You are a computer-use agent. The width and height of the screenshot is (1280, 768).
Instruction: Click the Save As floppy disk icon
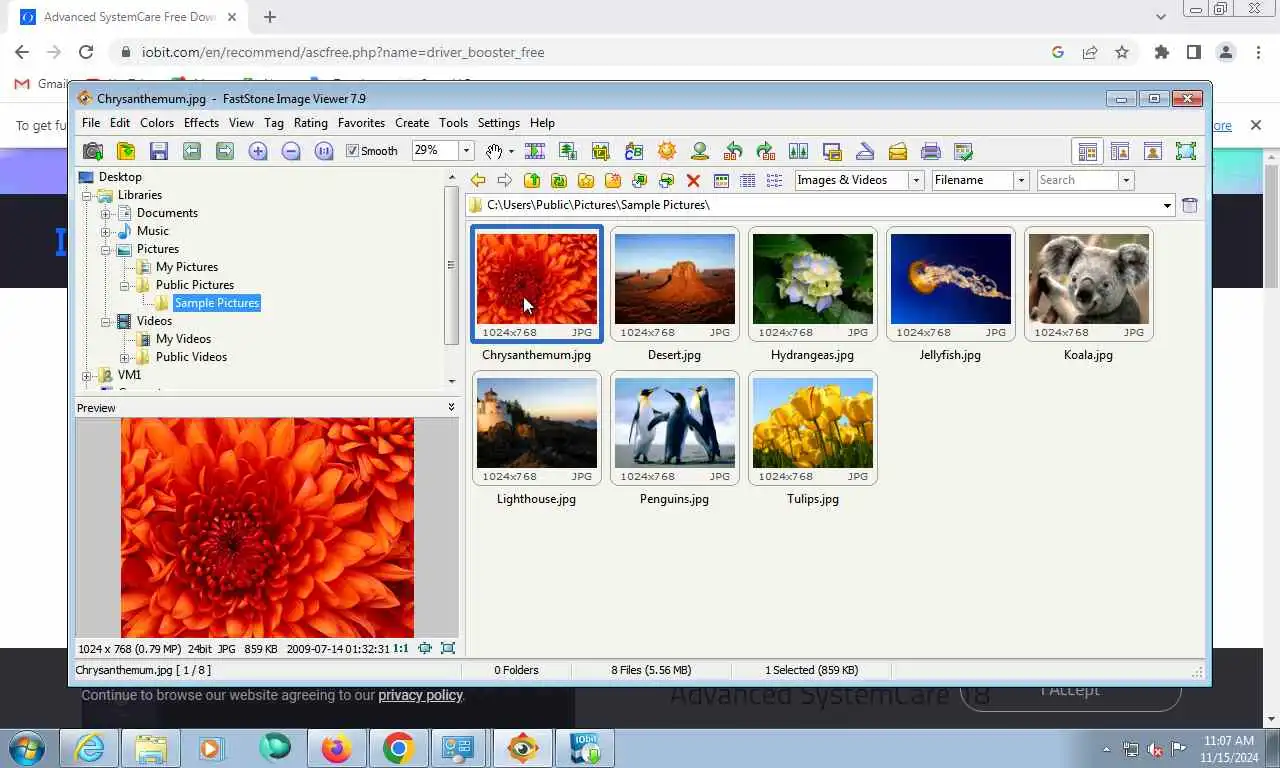coord(159,151)
